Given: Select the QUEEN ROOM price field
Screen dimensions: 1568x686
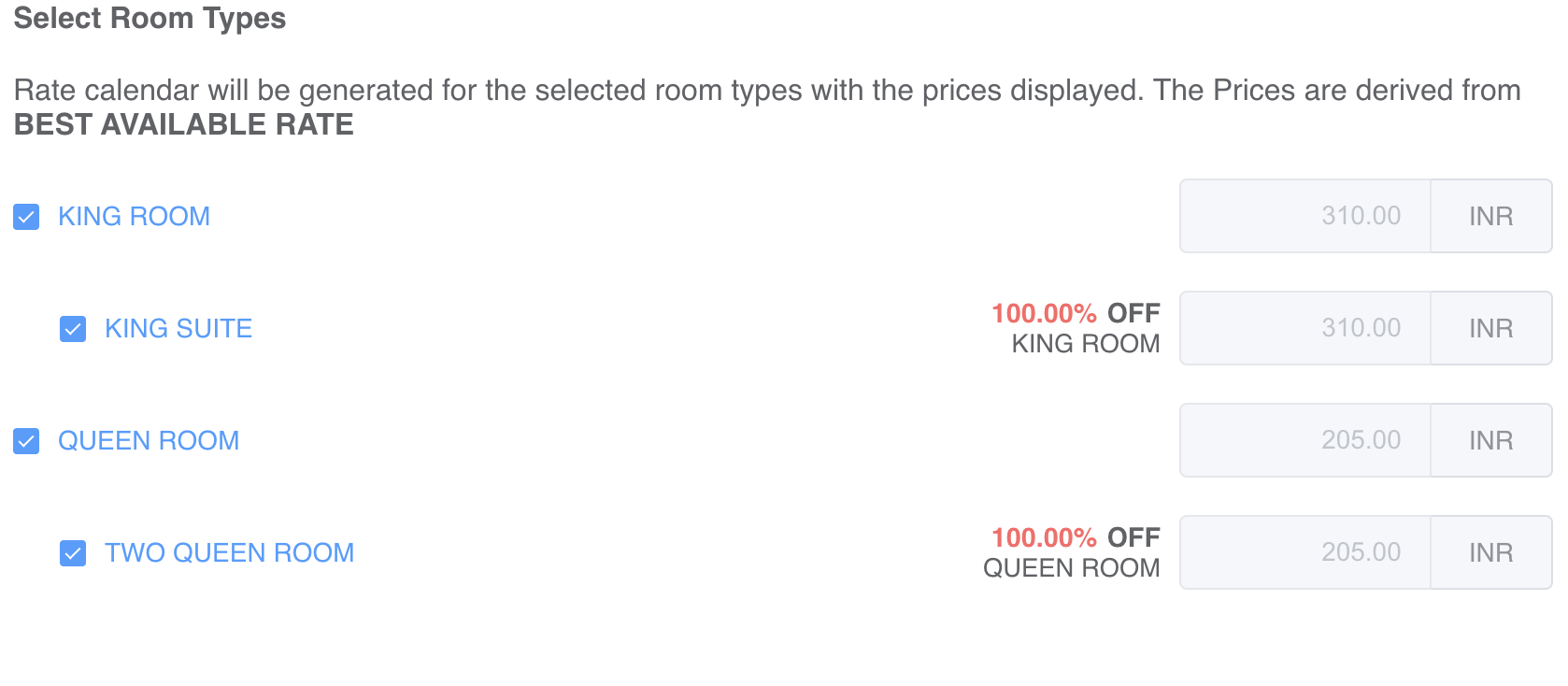Looking at the screenshot, I should pos(1305,440).
